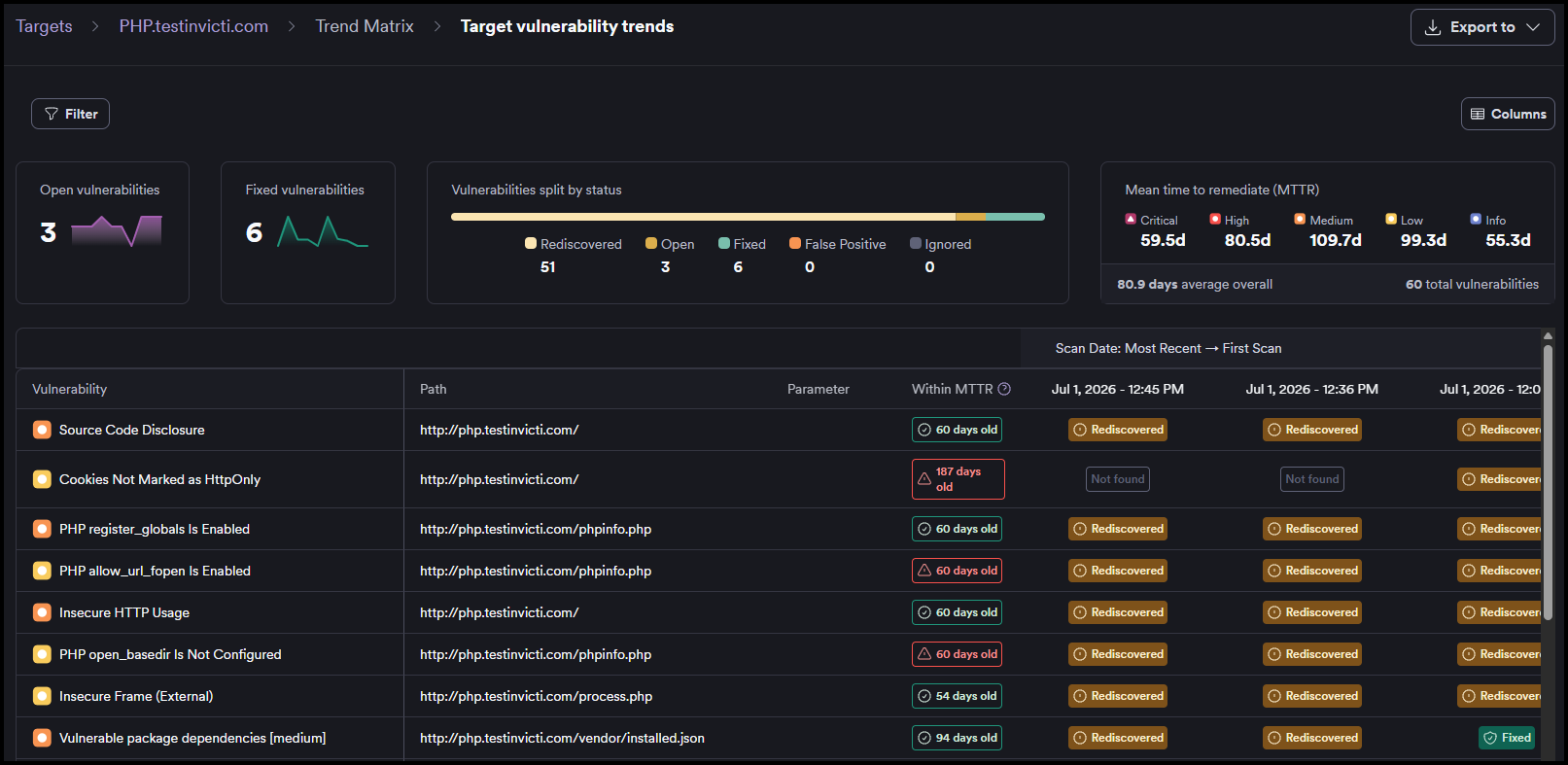Open the Targets breadcrumb link
1568x765 pixels.
click(44, 26)
